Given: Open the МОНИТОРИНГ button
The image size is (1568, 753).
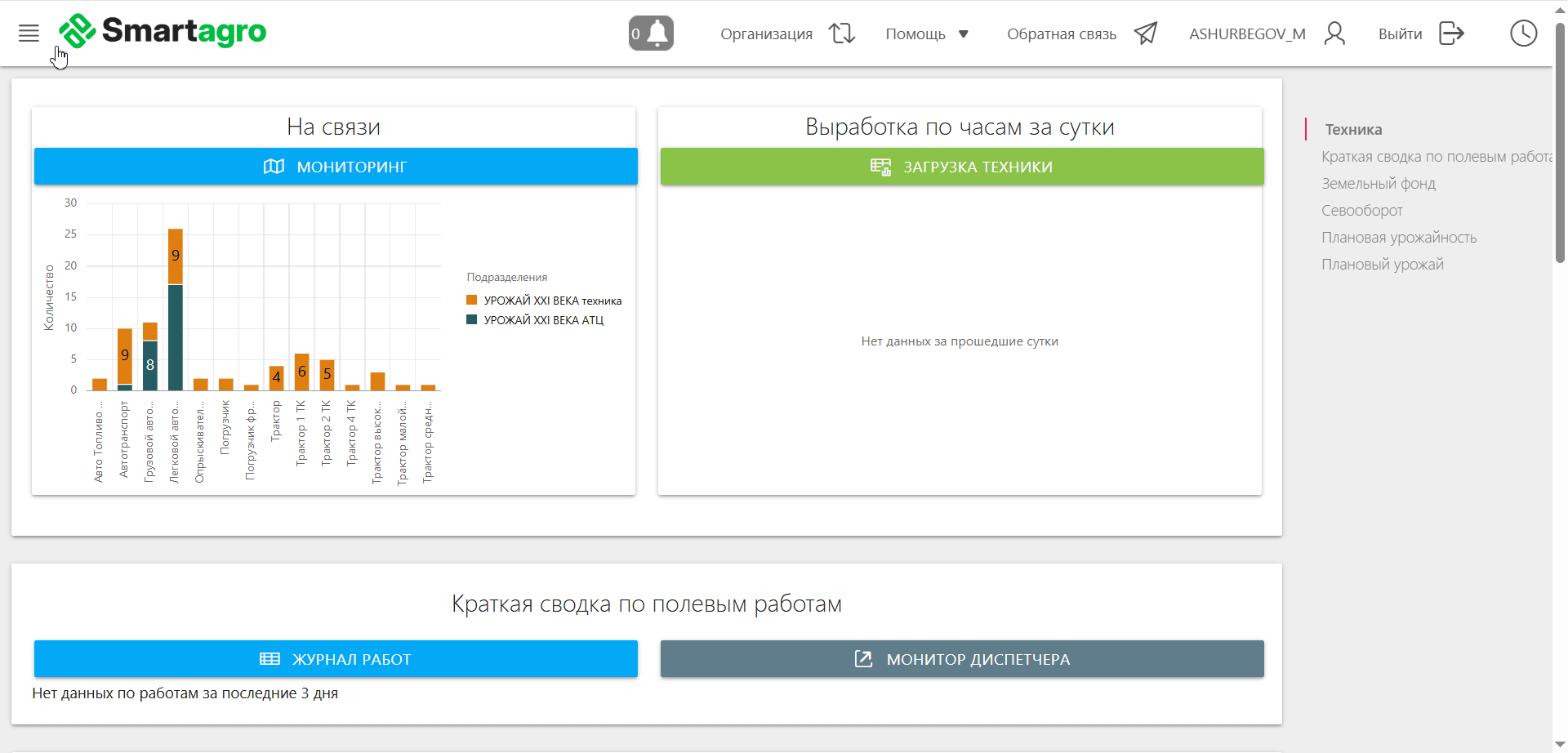Looking at the screenshot, I should (336, 167).
